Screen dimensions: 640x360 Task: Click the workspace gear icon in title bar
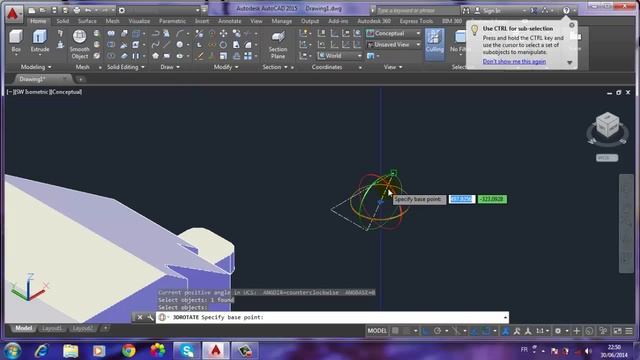coord(122,10)
